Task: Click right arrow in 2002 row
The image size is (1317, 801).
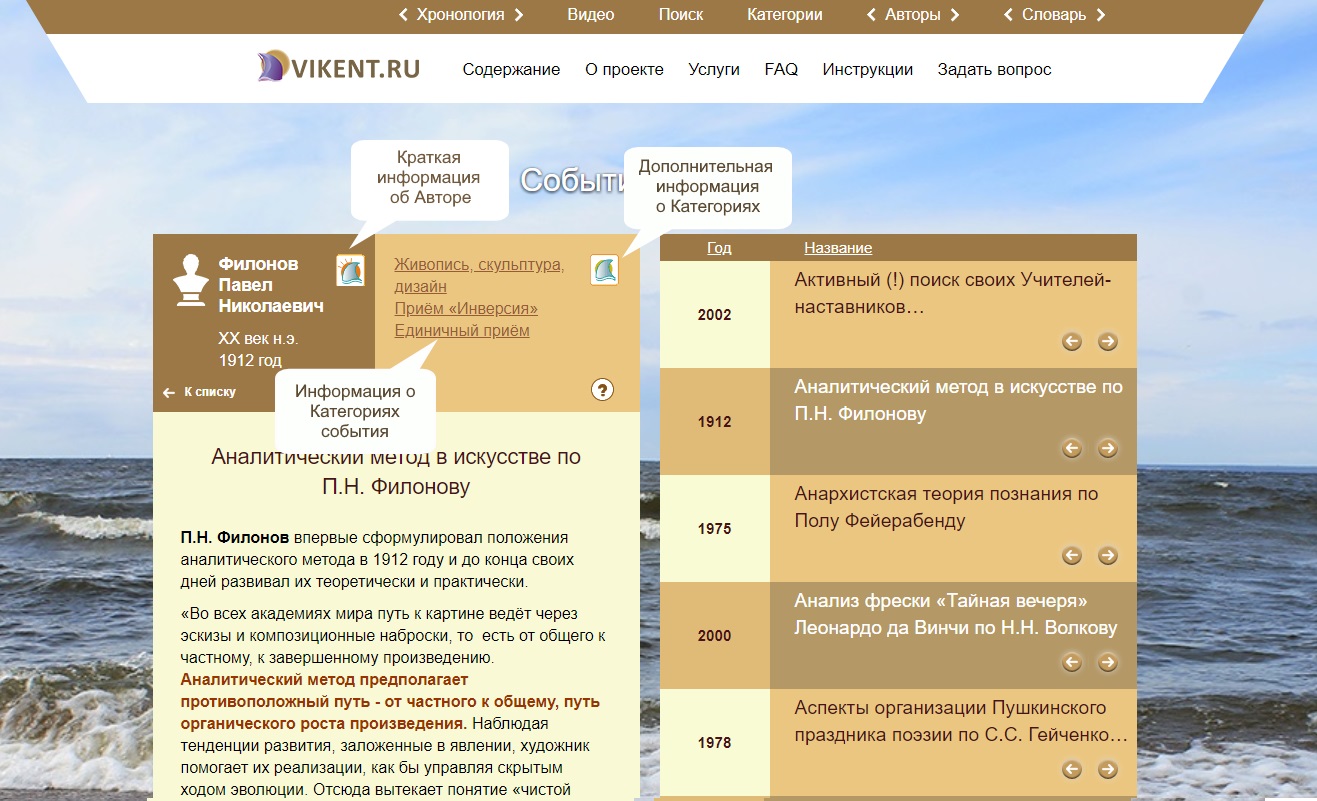Action: (x=1107, y=342)
